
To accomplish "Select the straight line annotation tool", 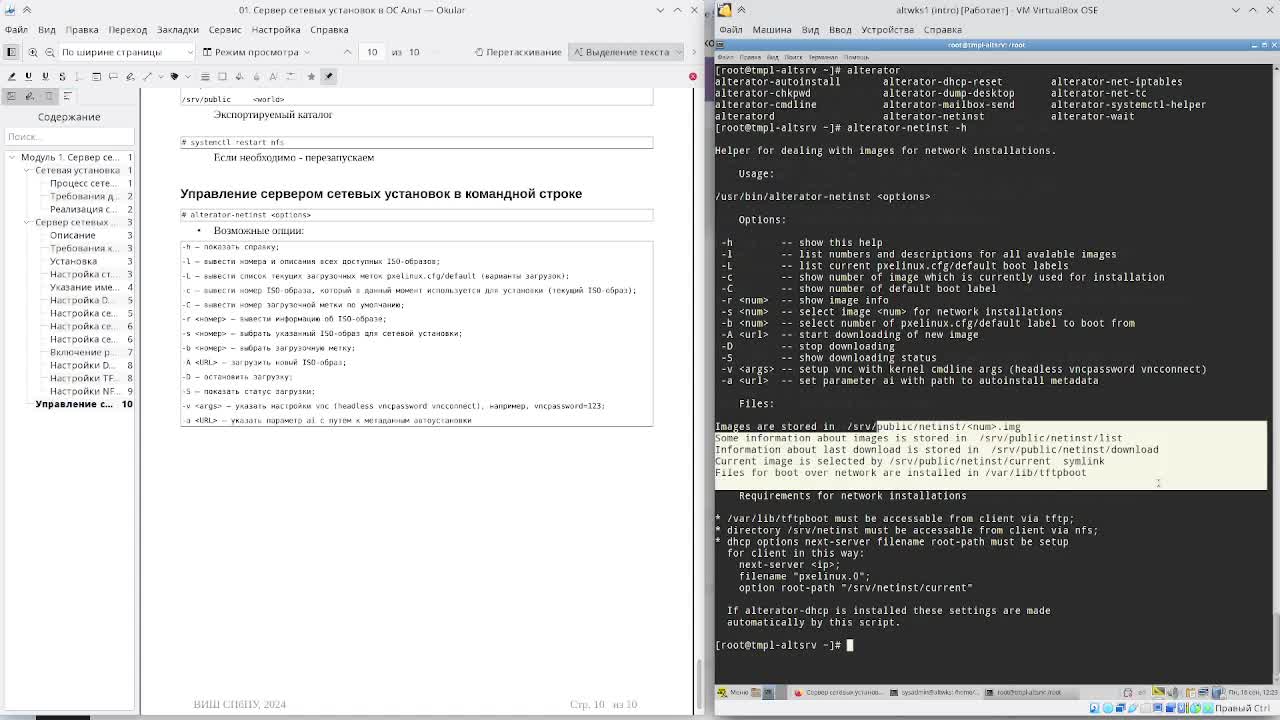I will coord(147,76).
